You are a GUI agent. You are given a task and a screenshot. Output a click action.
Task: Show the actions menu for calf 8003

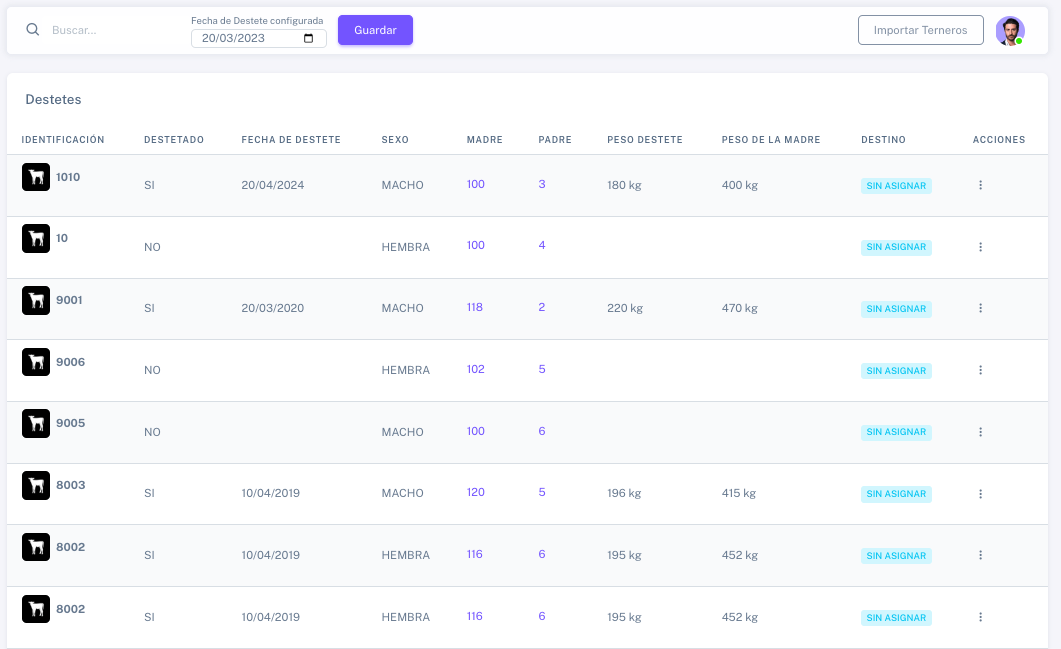click(x=980, y=494)
